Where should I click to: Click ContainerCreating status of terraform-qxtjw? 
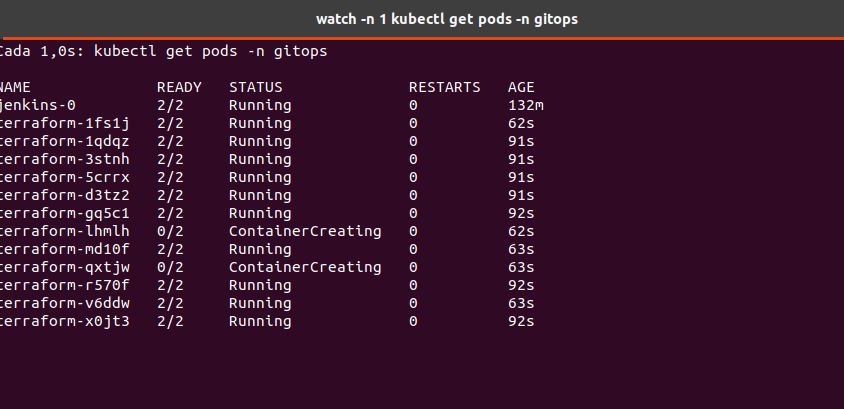click(305, 267)
